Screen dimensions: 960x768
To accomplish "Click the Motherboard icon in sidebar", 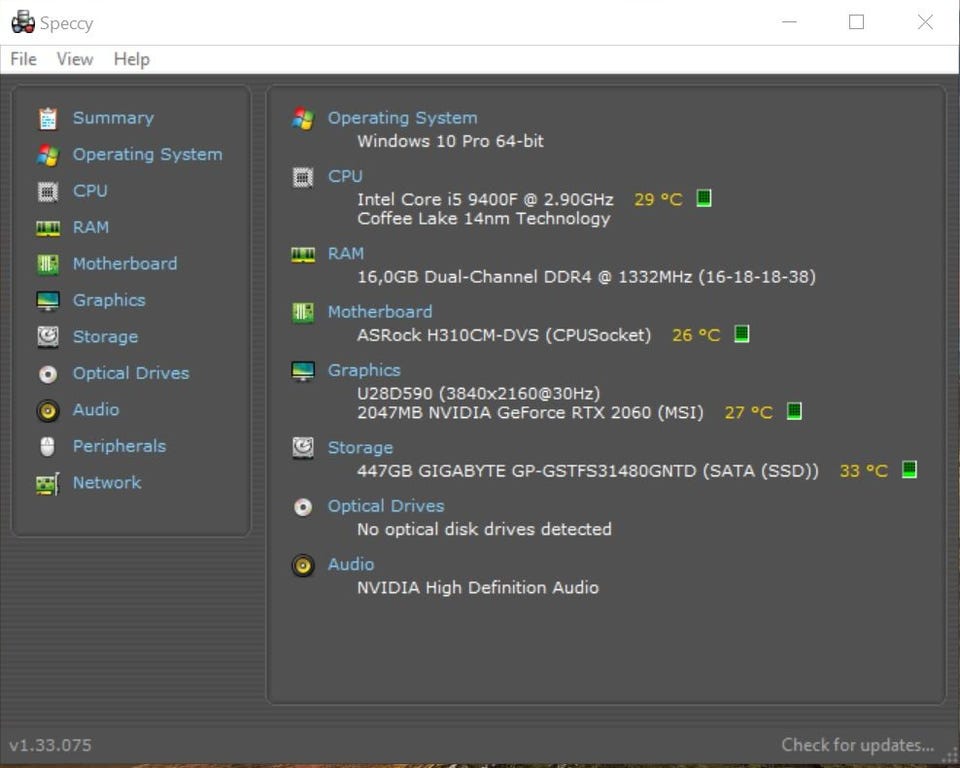I will [x=48, y=265].
